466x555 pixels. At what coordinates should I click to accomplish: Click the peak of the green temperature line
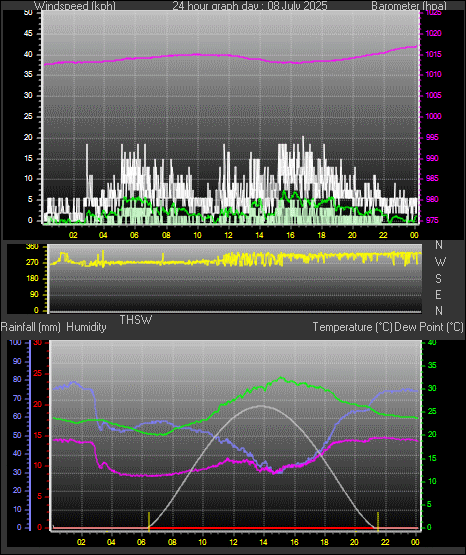(281, 378)
